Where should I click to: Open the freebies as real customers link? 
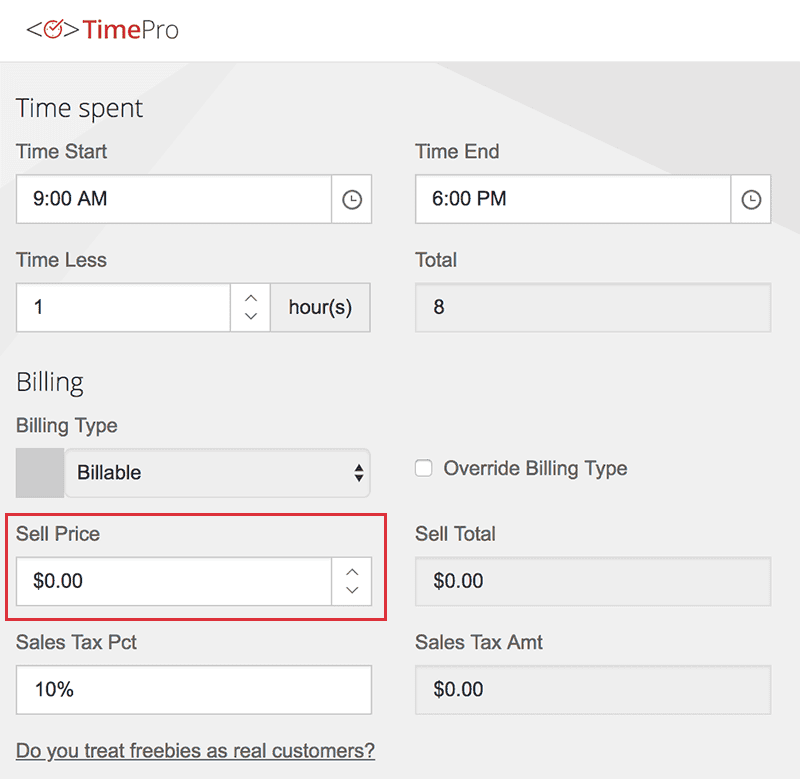click(195, 750)
